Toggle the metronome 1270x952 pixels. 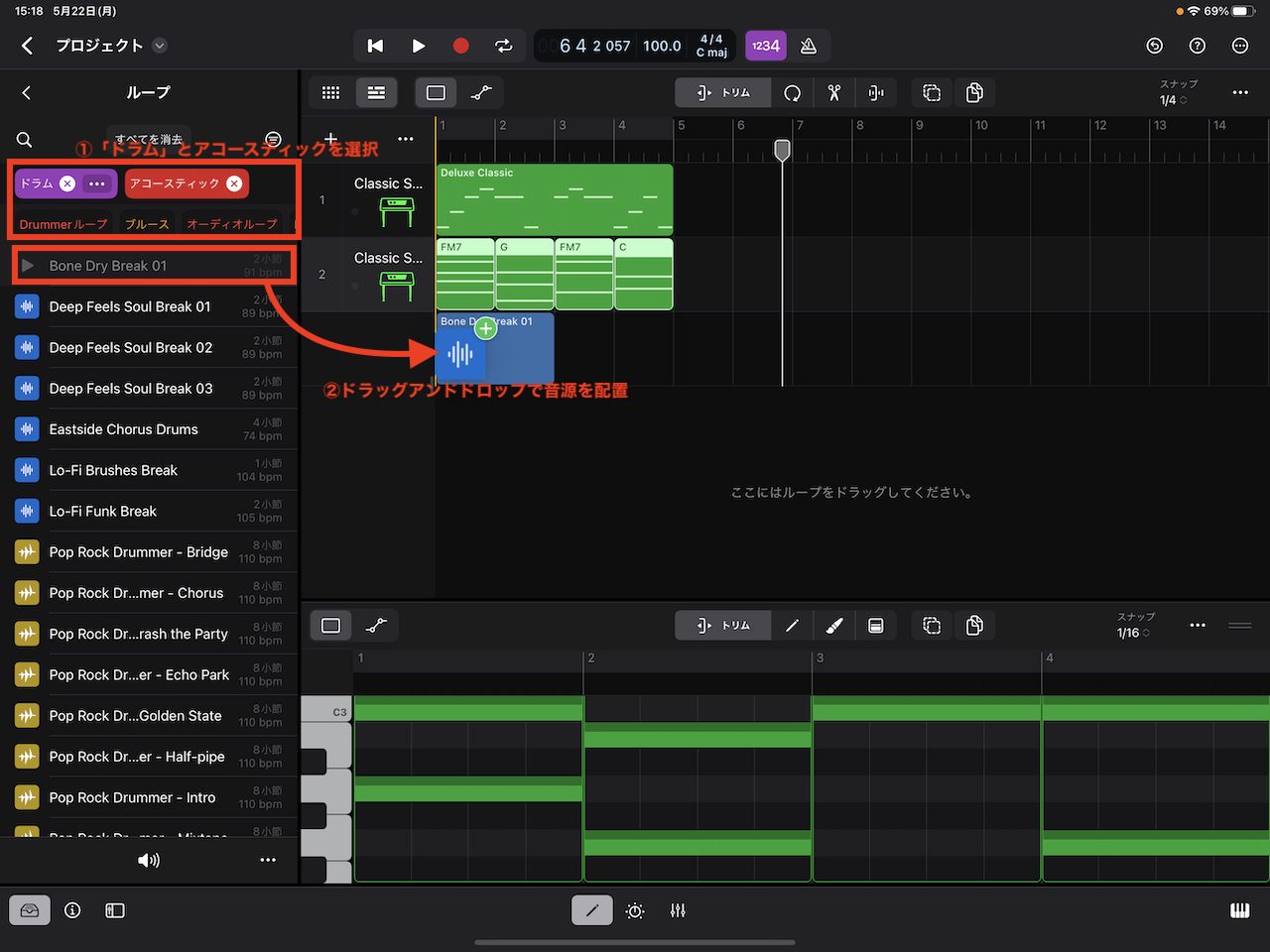tap(809, 46)
